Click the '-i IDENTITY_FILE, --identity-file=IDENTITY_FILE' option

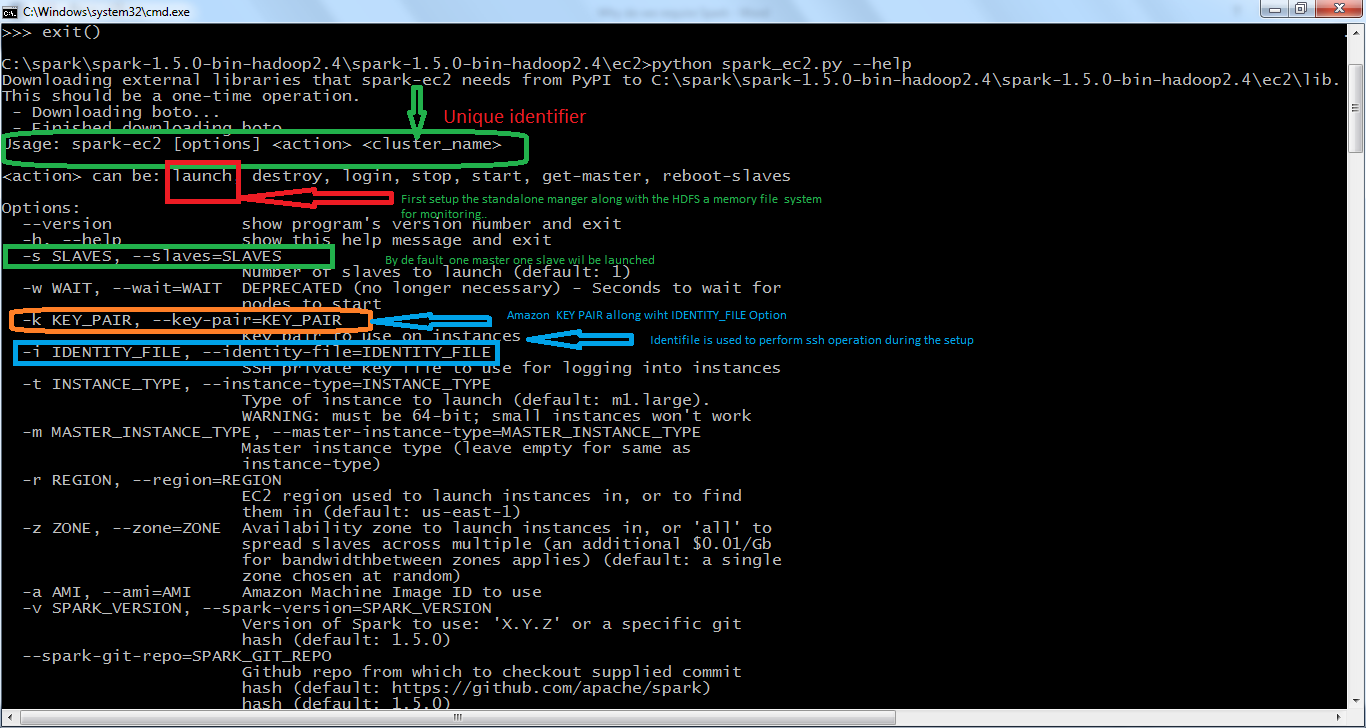[256, 352]
